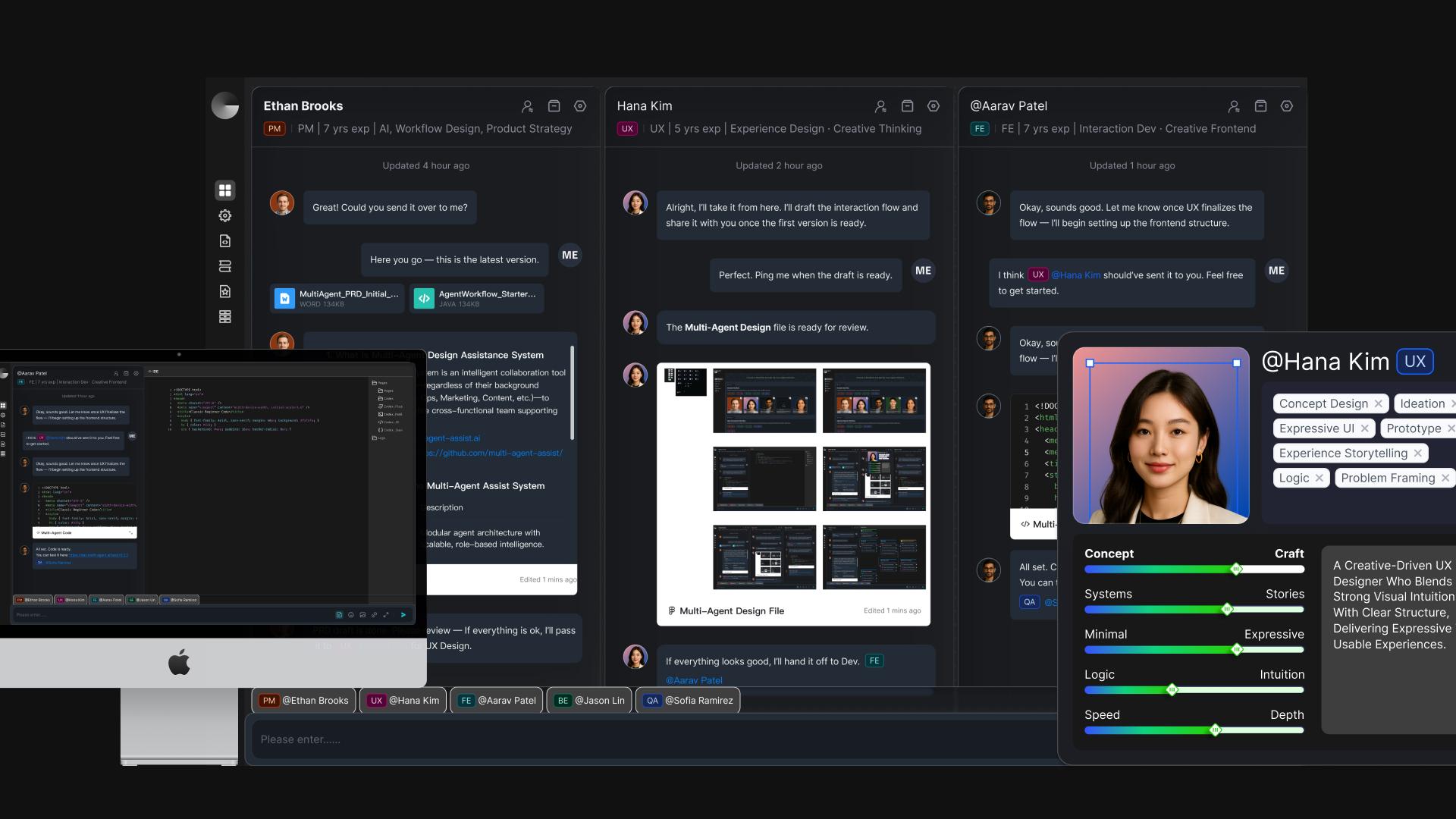Open the starred document icon in sidebar
Screen dimensions: 1456x819
pyautogui.click(x=225, y=291)
